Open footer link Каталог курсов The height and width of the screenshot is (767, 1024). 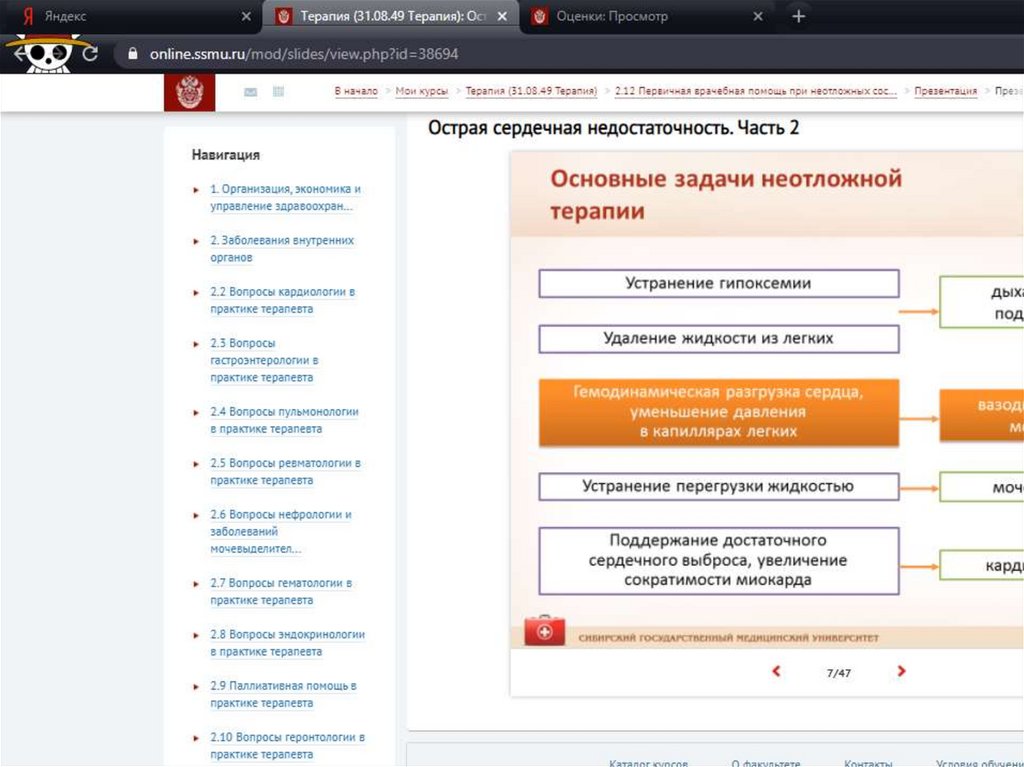[x=648, y=762]
